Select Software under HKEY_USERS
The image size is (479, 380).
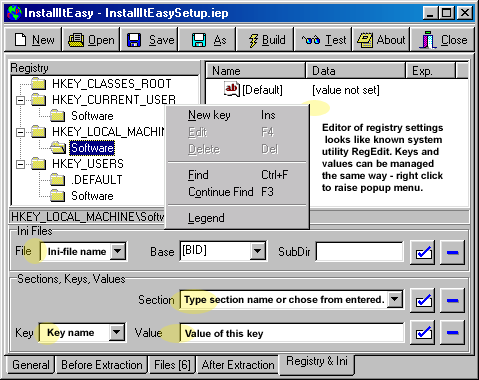[x=92, y=196]
